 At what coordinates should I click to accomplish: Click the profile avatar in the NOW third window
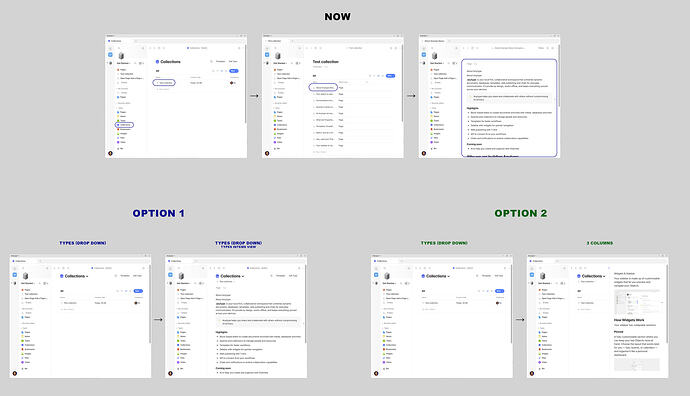[x=424, y=153]
